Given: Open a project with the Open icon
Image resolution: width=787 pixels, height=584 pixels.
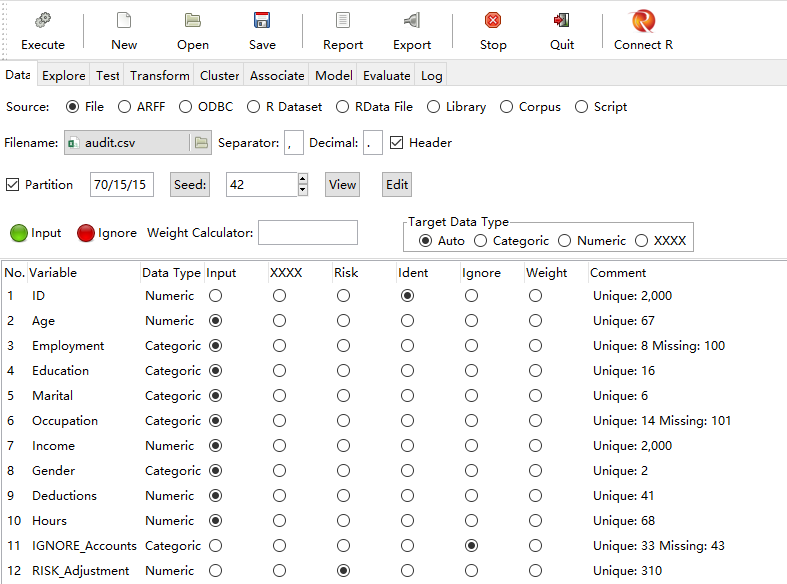Looking at the screenshot, I should pyautogui.click(x=193, y=21).
